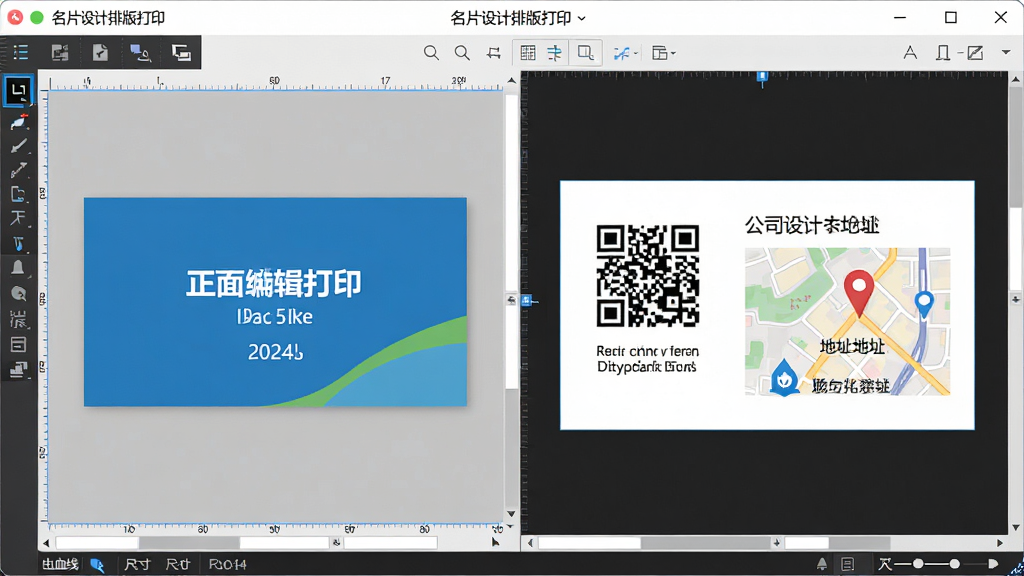Click the crop/flip arrows icon in top toolbar
1024x576 pixels.
(494, 53)
